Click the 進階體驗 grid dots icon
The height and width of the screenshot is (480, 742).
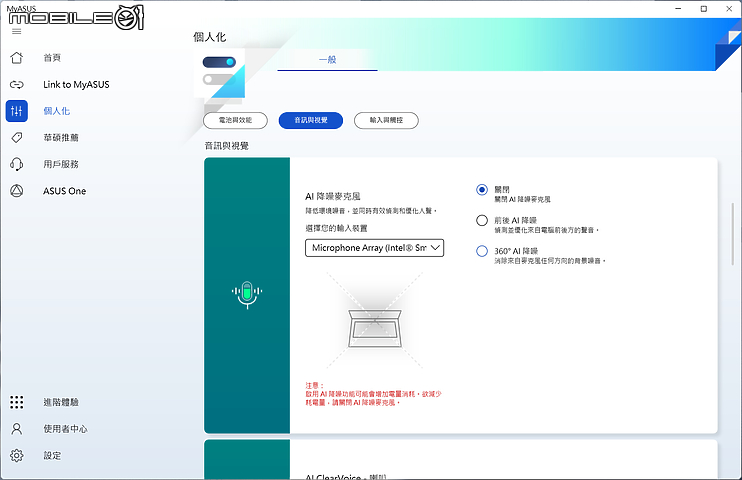coord(17,402)
